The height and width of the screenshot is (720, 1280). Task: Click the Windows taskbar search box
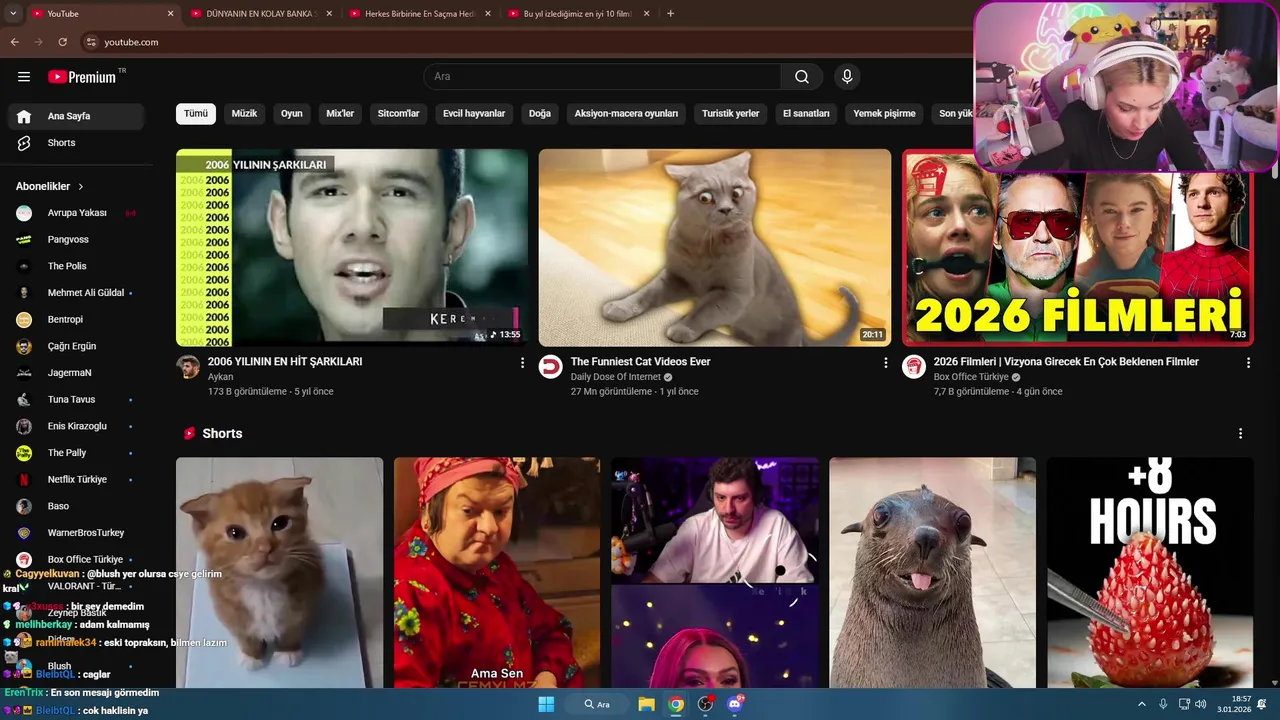[x=597, y=704]
